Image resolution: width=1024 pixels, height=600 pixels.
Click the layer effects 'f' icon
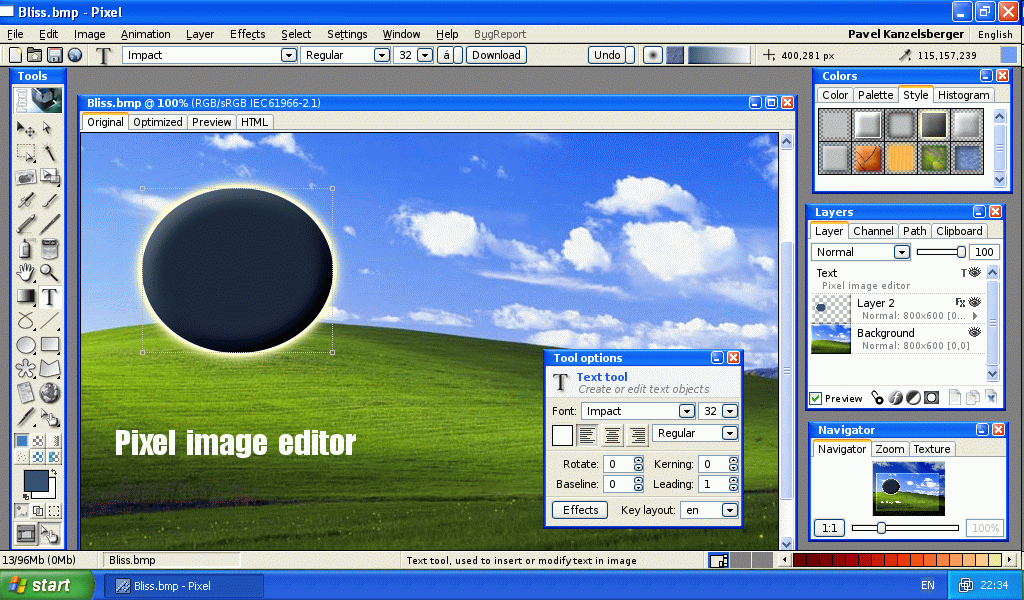tap(895, 398)
